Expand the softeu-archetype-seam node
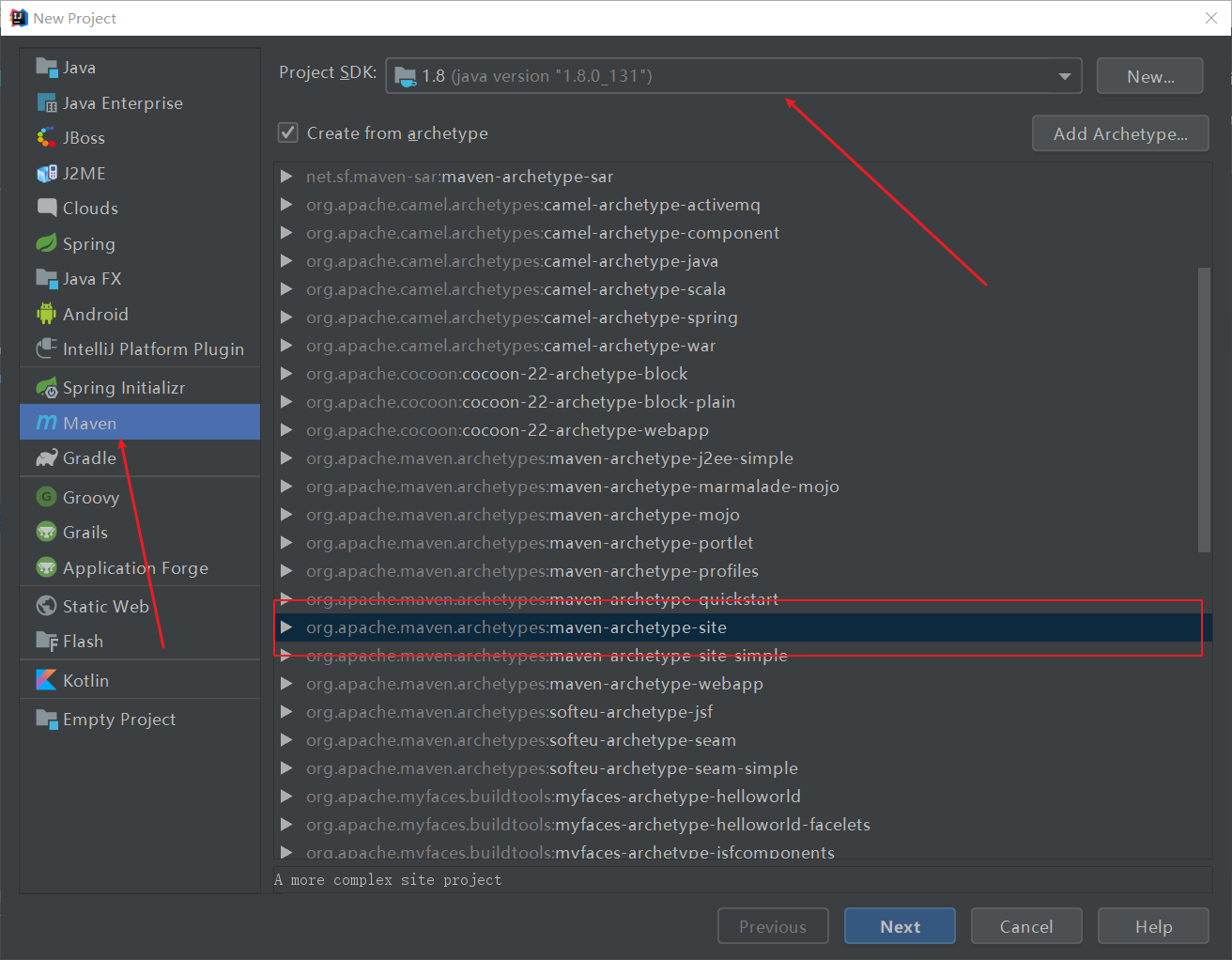Image resolution: width=1232 pixels, height=960 pixels. (x=286, y=739)
